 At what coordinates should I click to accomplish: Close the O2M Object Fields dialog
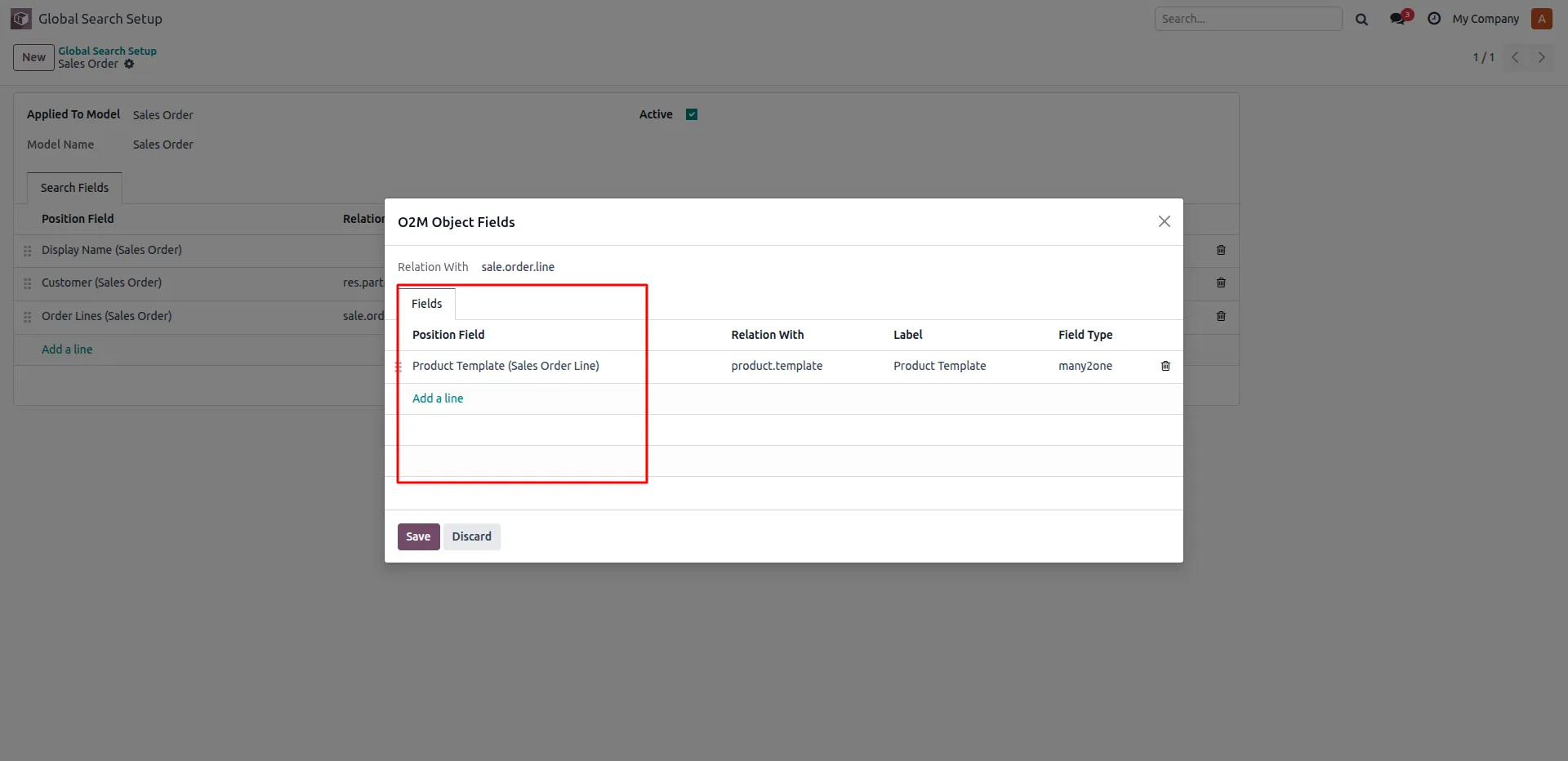tap(1165, 221)
